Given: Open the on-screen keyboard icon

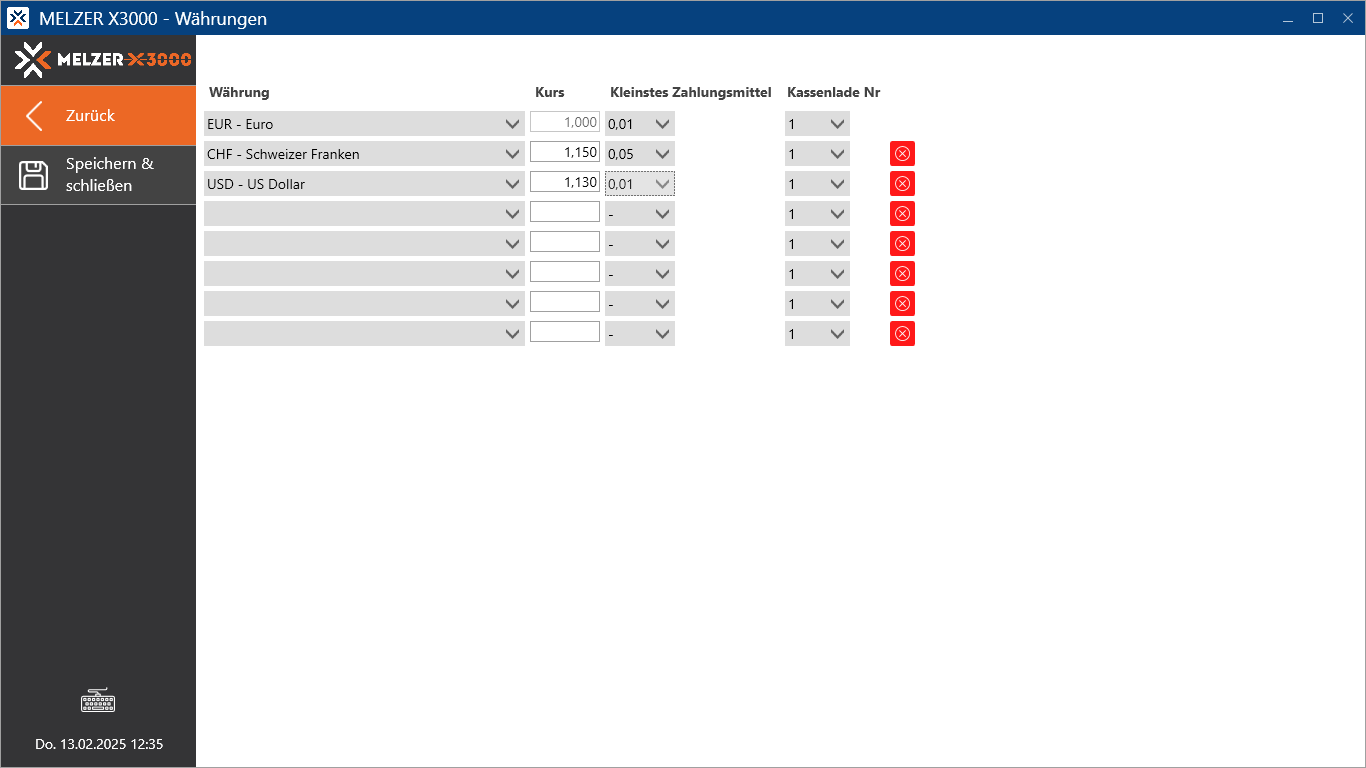Looking at the screenshot, I should pos(98,701).
